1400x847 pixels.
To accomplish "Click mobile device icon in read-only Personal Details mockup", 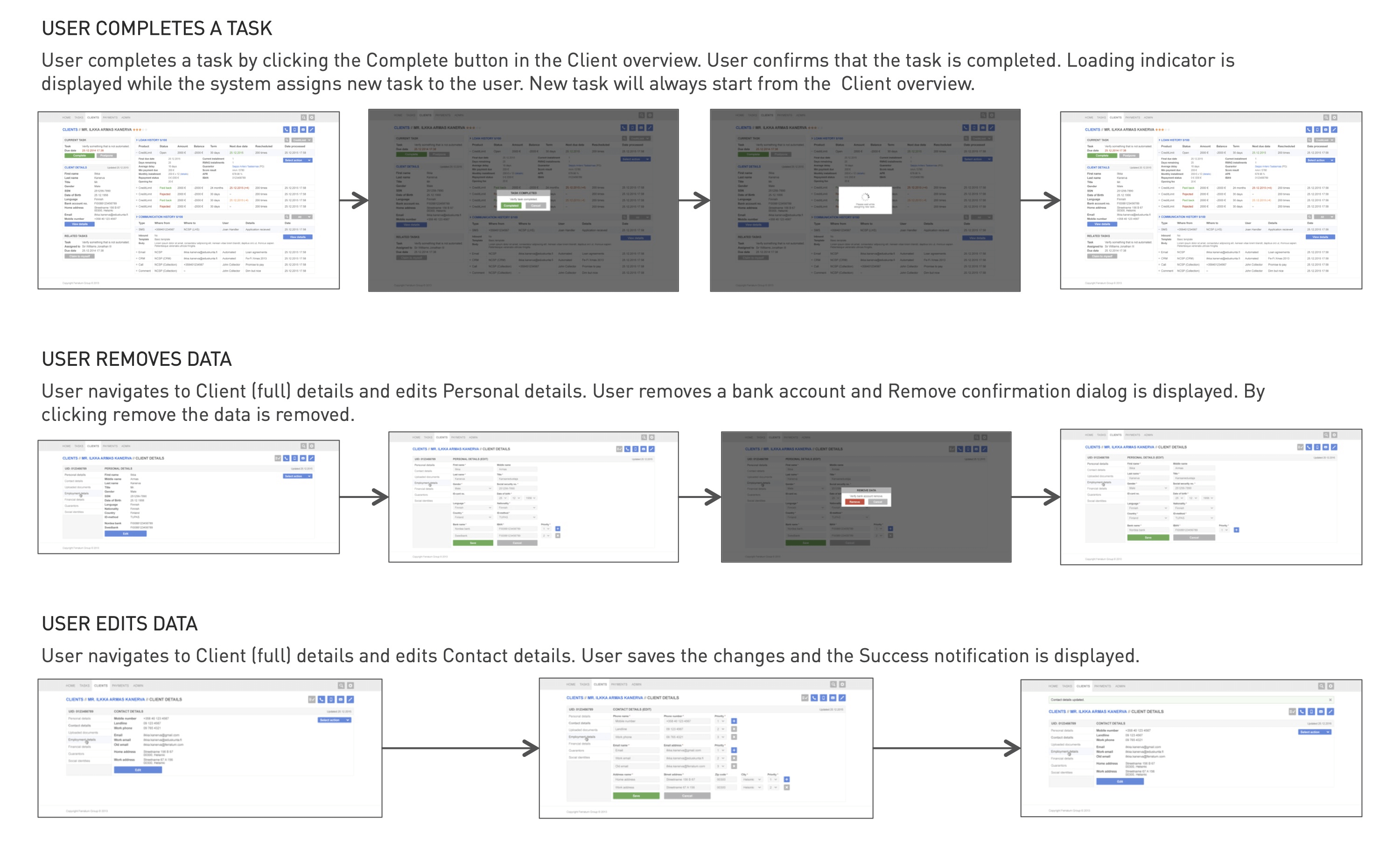I will (294, 458).
